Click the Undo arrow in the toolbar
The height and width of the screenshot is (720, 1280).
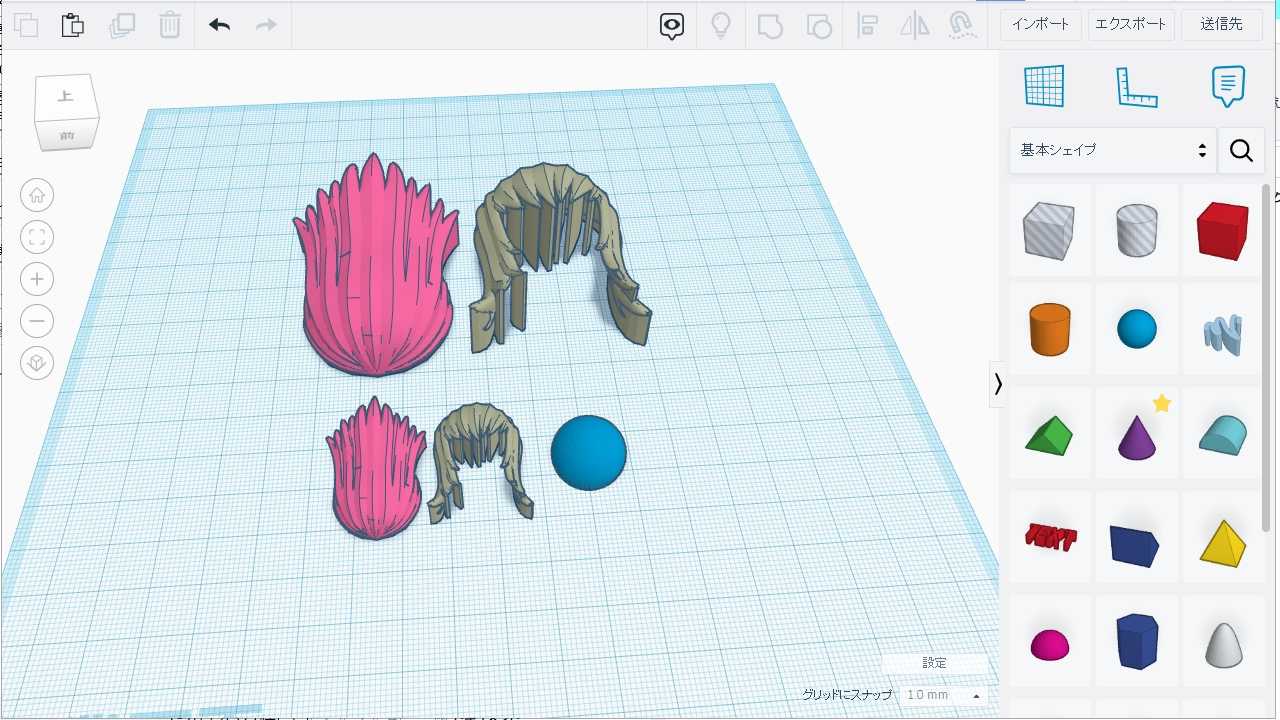coord(219,25)
